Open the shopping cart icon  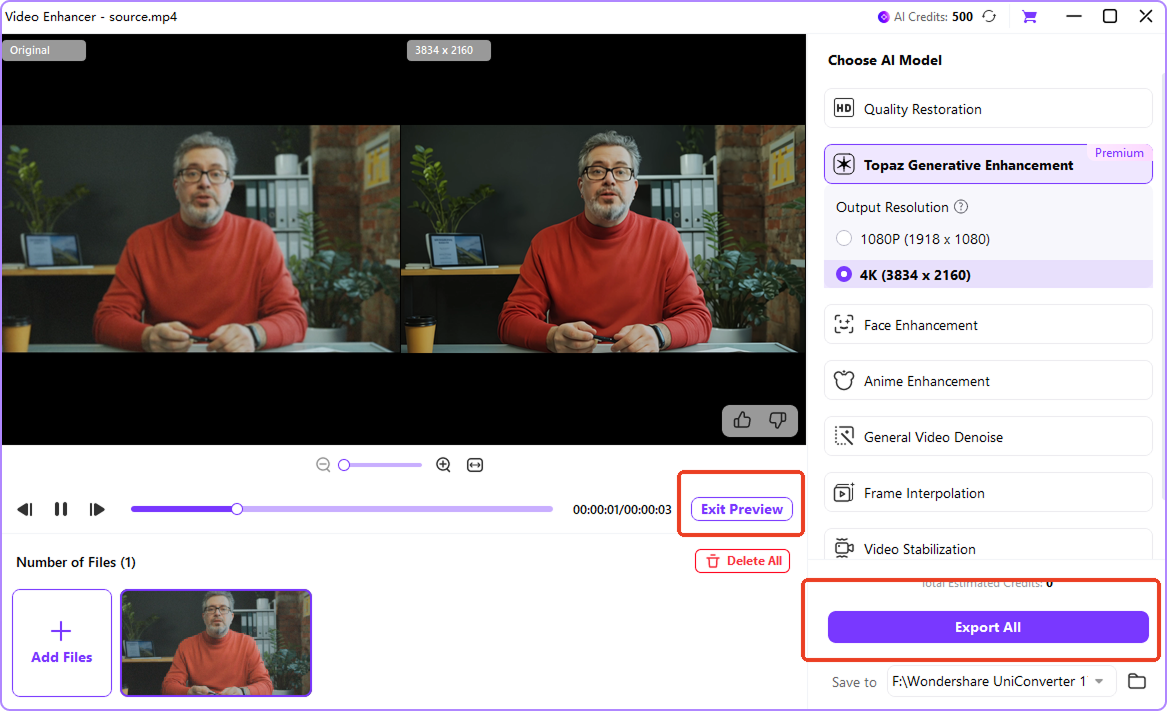click(1029, 16)
